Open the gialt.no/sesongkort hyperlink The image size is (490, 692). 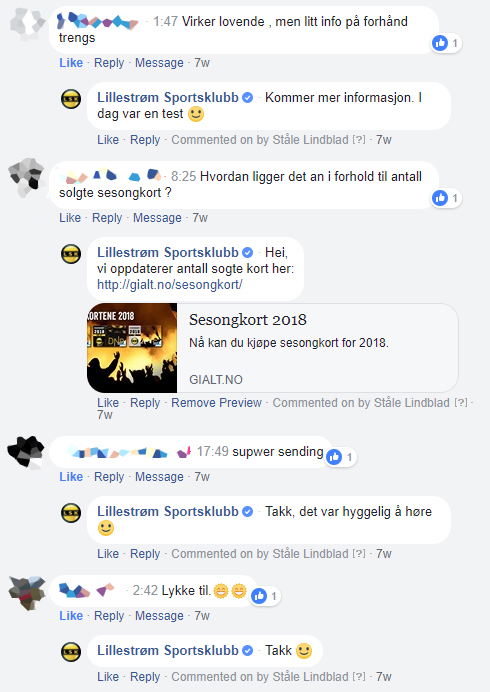coord(170,285)
